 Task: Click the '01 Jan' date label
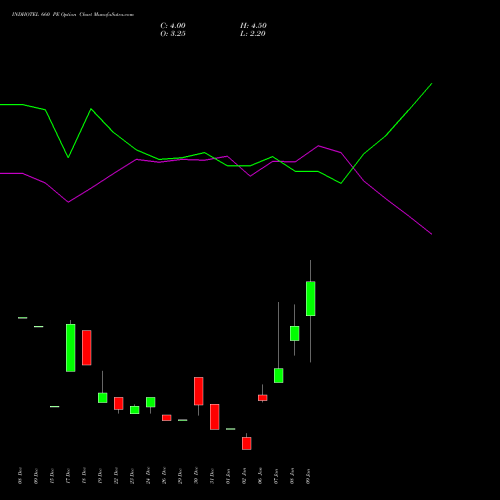click(228, 476)
